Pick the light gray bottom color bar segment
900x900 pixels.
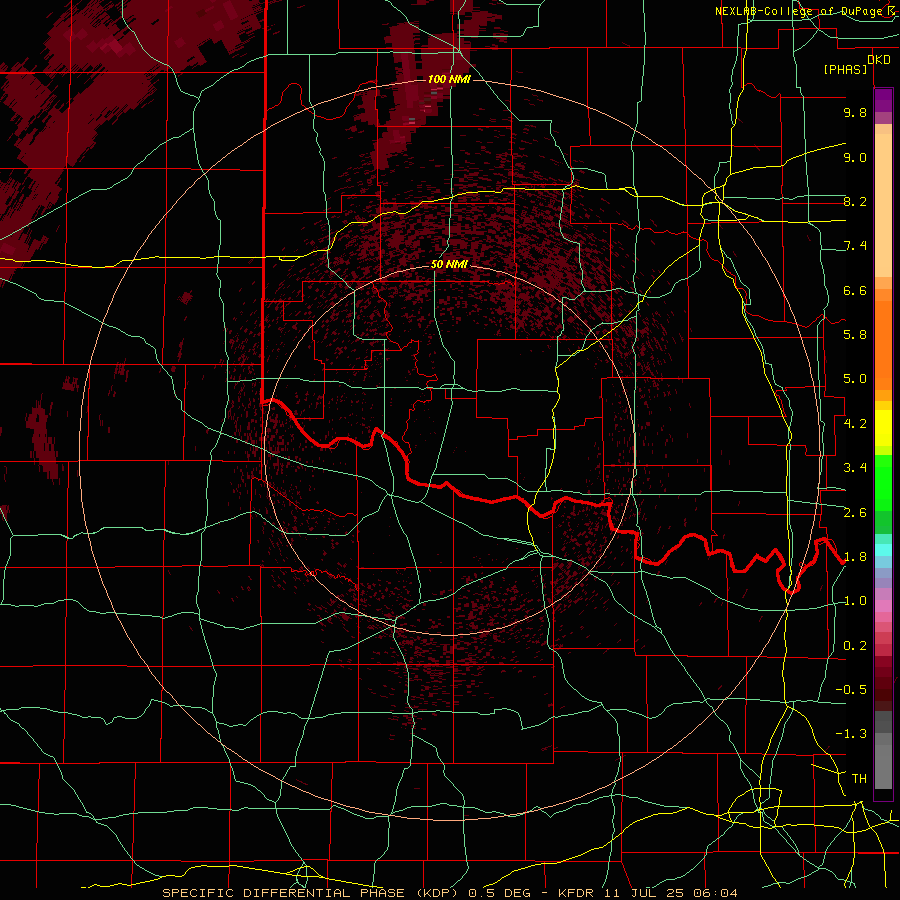coord(883,766)
